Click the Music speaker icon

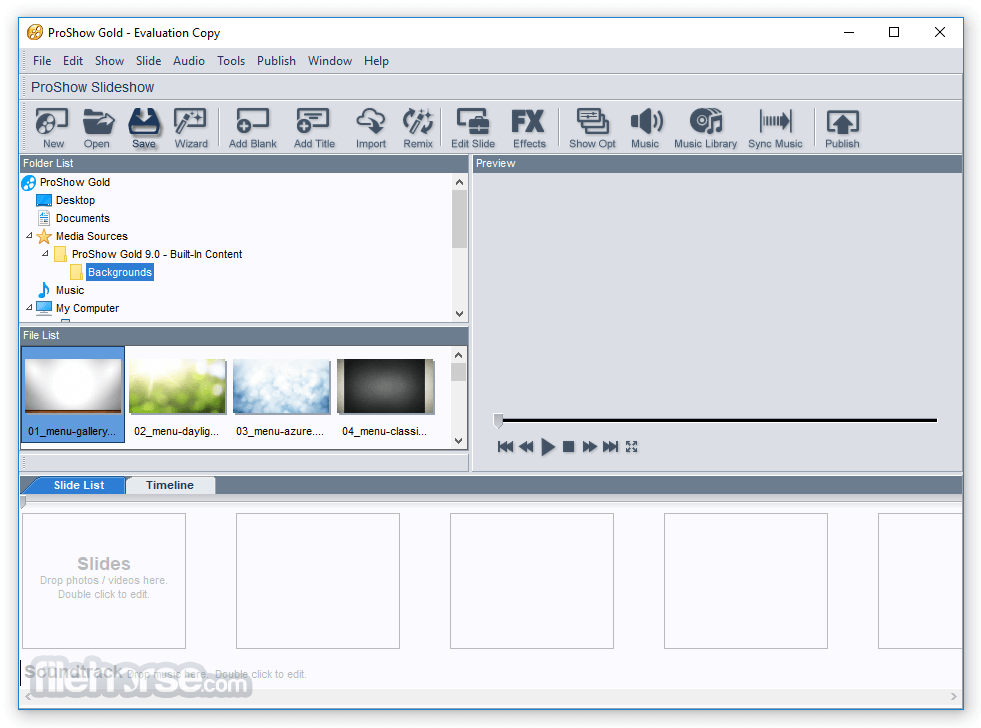tap(646, 128)
